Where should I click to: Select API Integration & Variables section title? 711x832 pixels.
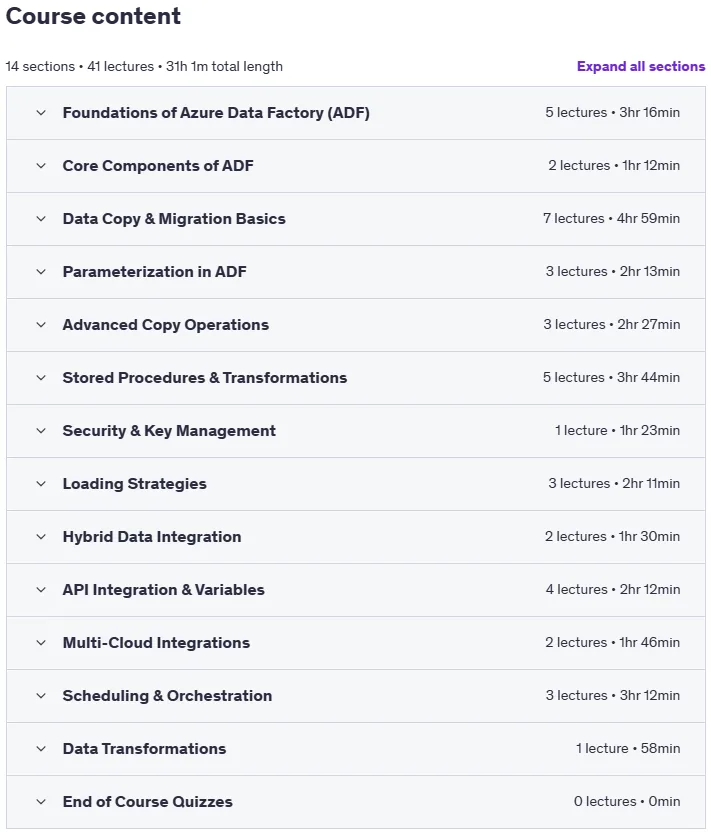(163, 590)
